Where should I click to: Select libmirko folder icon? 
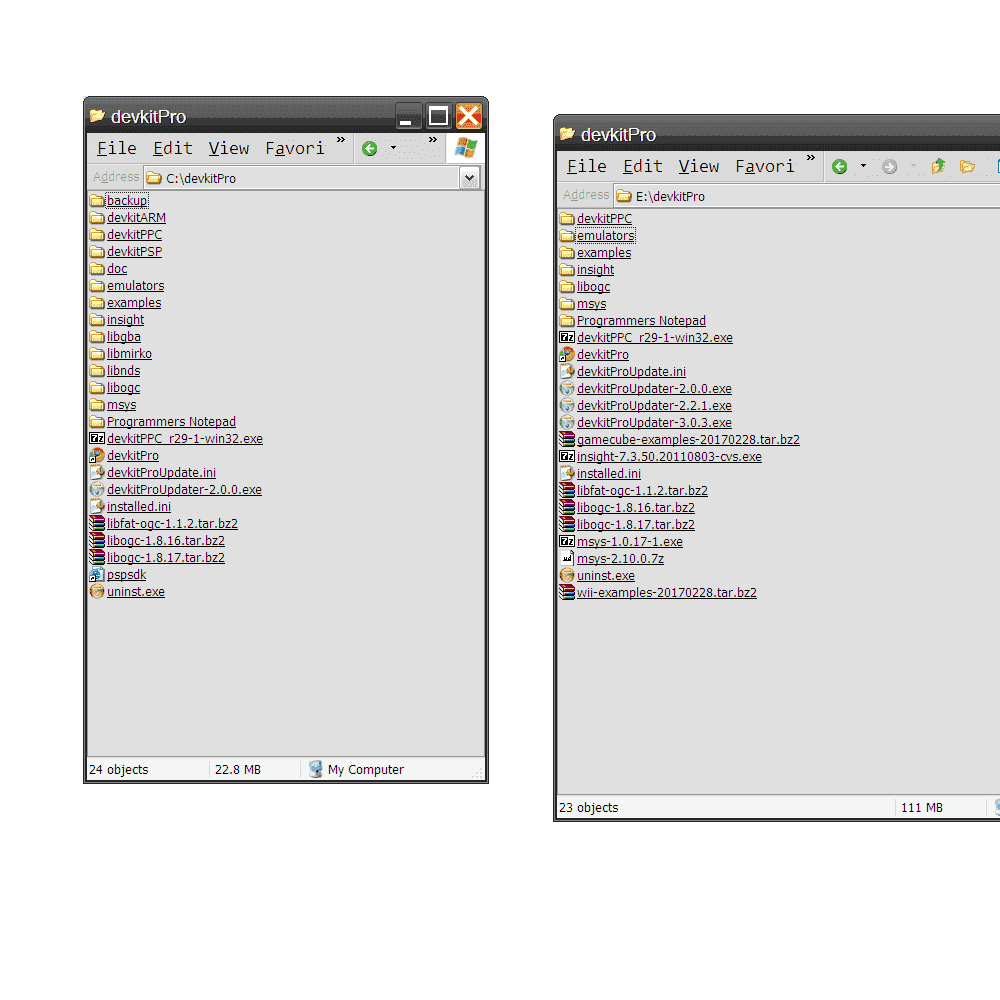(x=97, y=354)
